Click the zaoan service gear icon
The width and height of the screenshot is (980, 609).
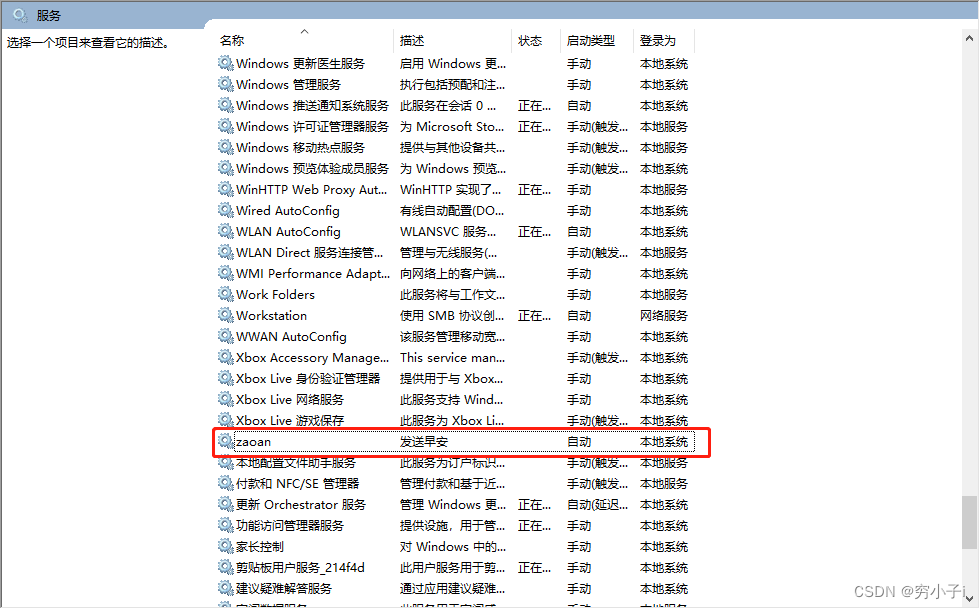227,442
